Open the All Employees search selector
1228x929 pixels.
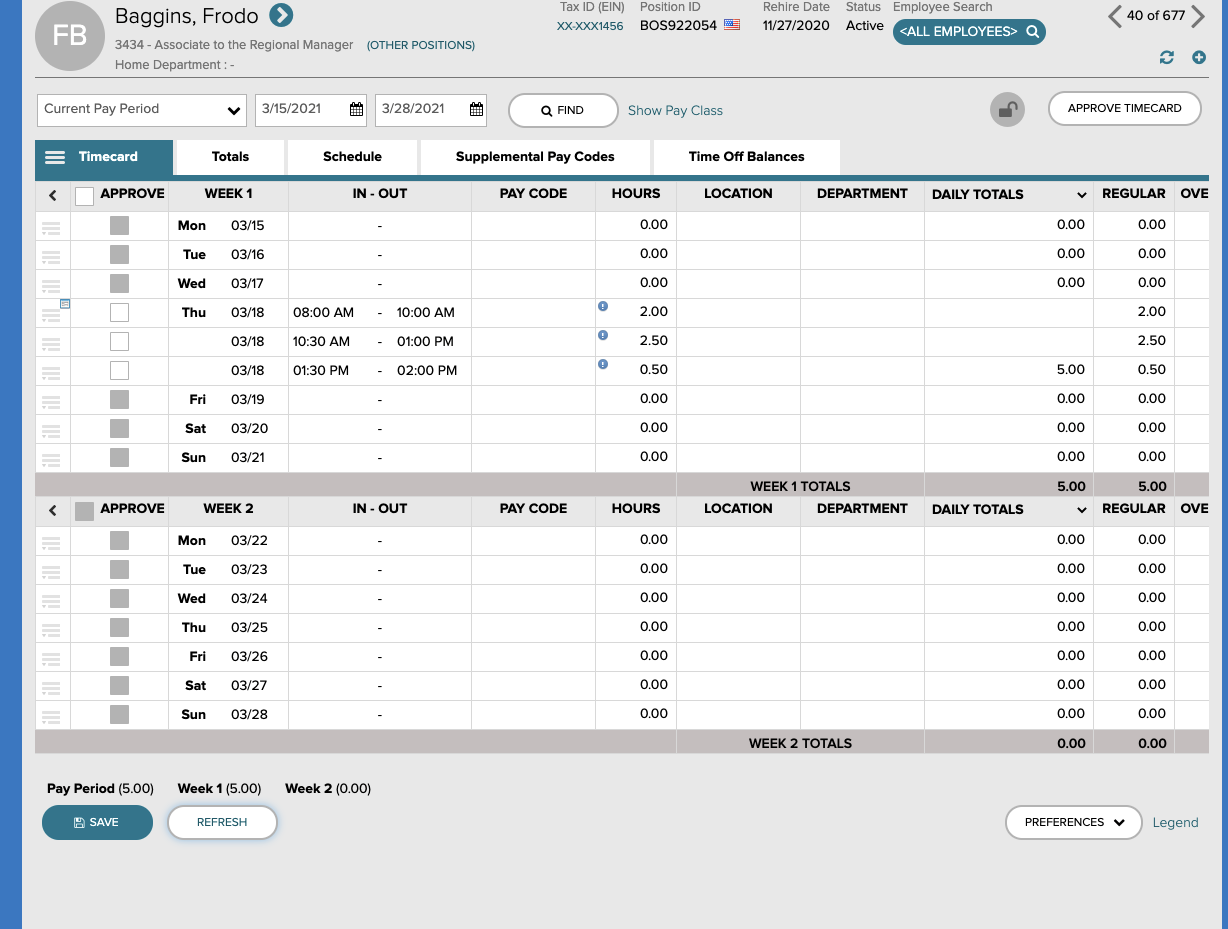tap(969, 32)
